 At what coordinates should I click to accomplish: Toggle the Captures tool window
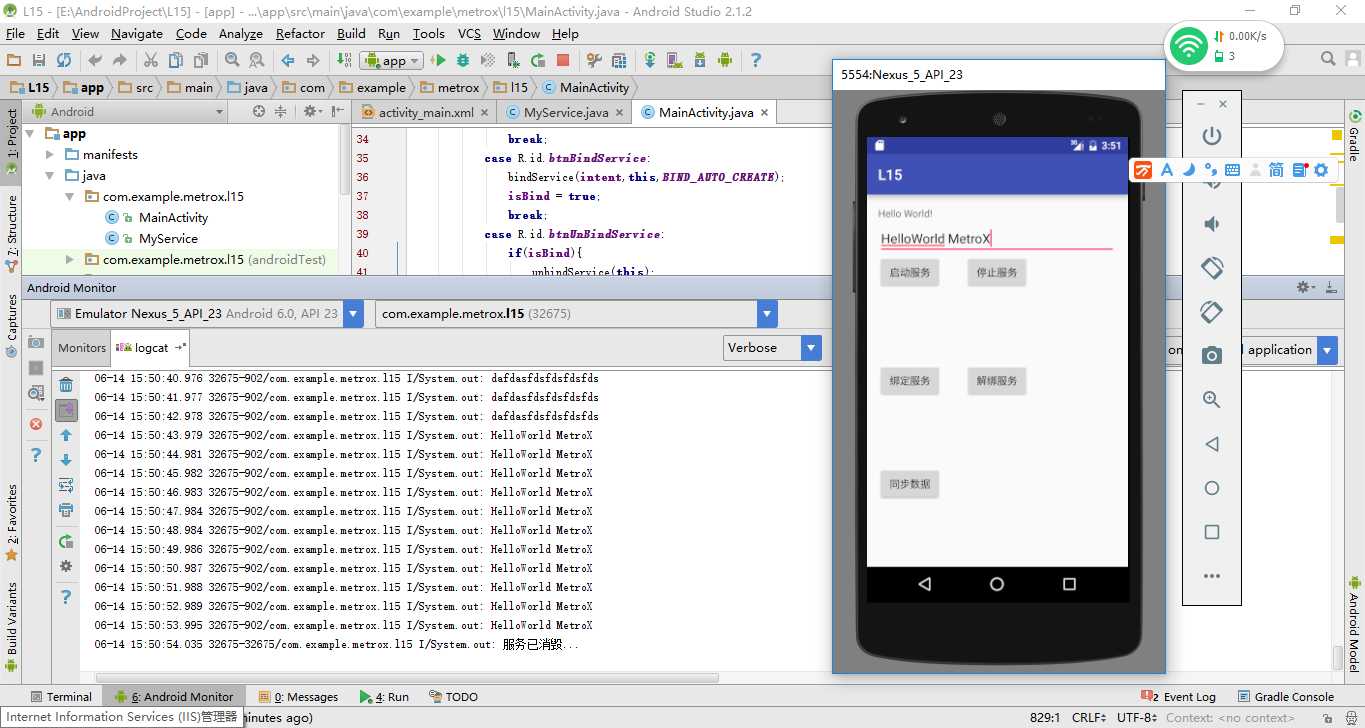[11, 325]
